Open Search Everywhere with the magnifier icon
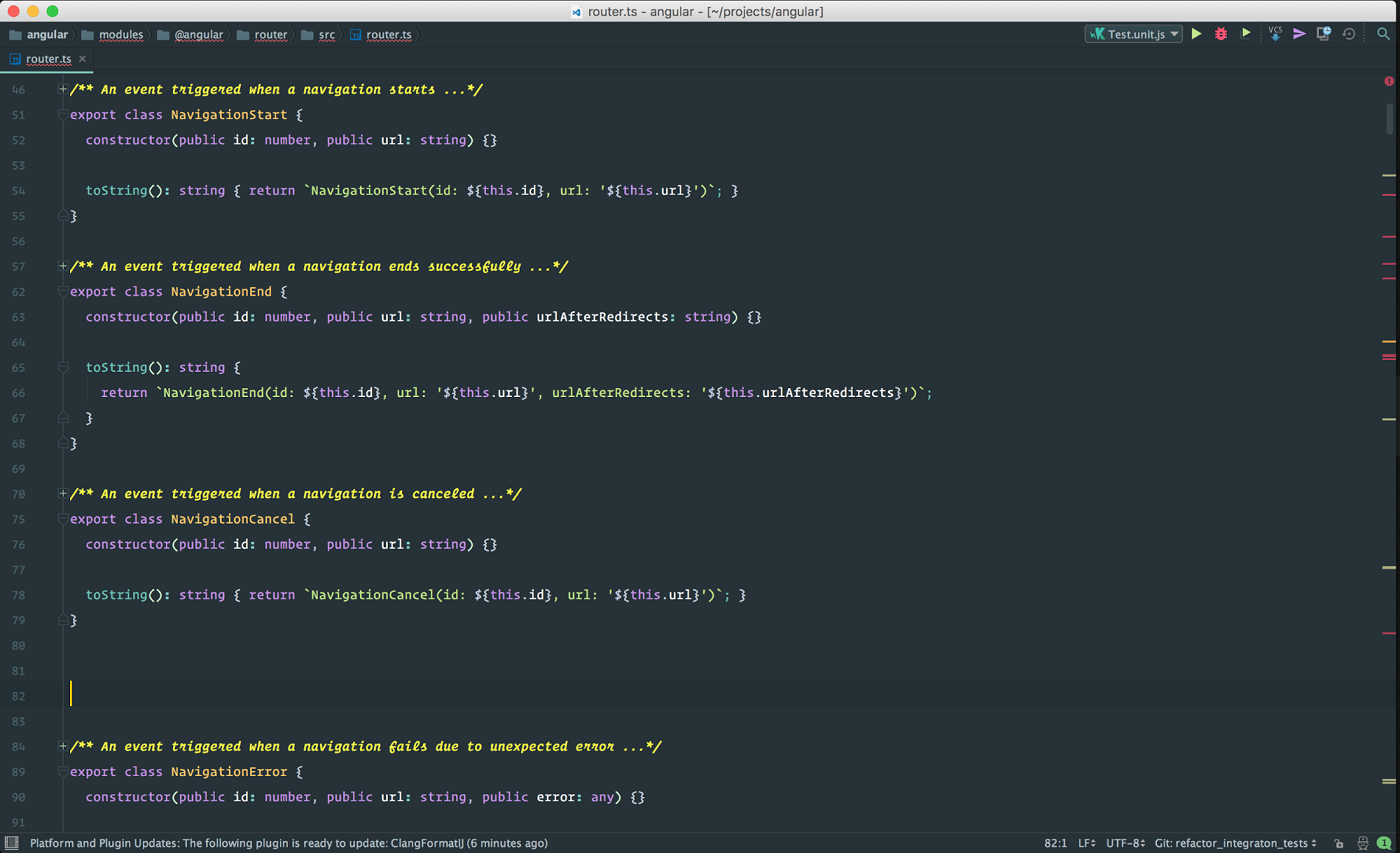The width and height of the screenshot is (1400, 853). point(1384,33)
